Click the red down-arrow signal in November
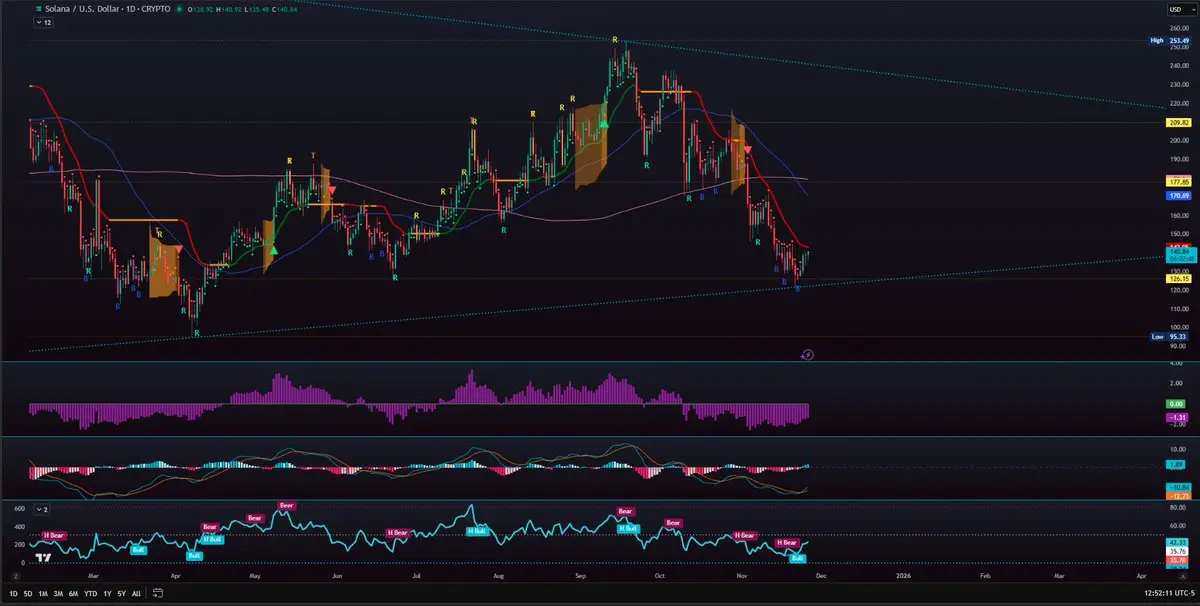 pos(748,150)
